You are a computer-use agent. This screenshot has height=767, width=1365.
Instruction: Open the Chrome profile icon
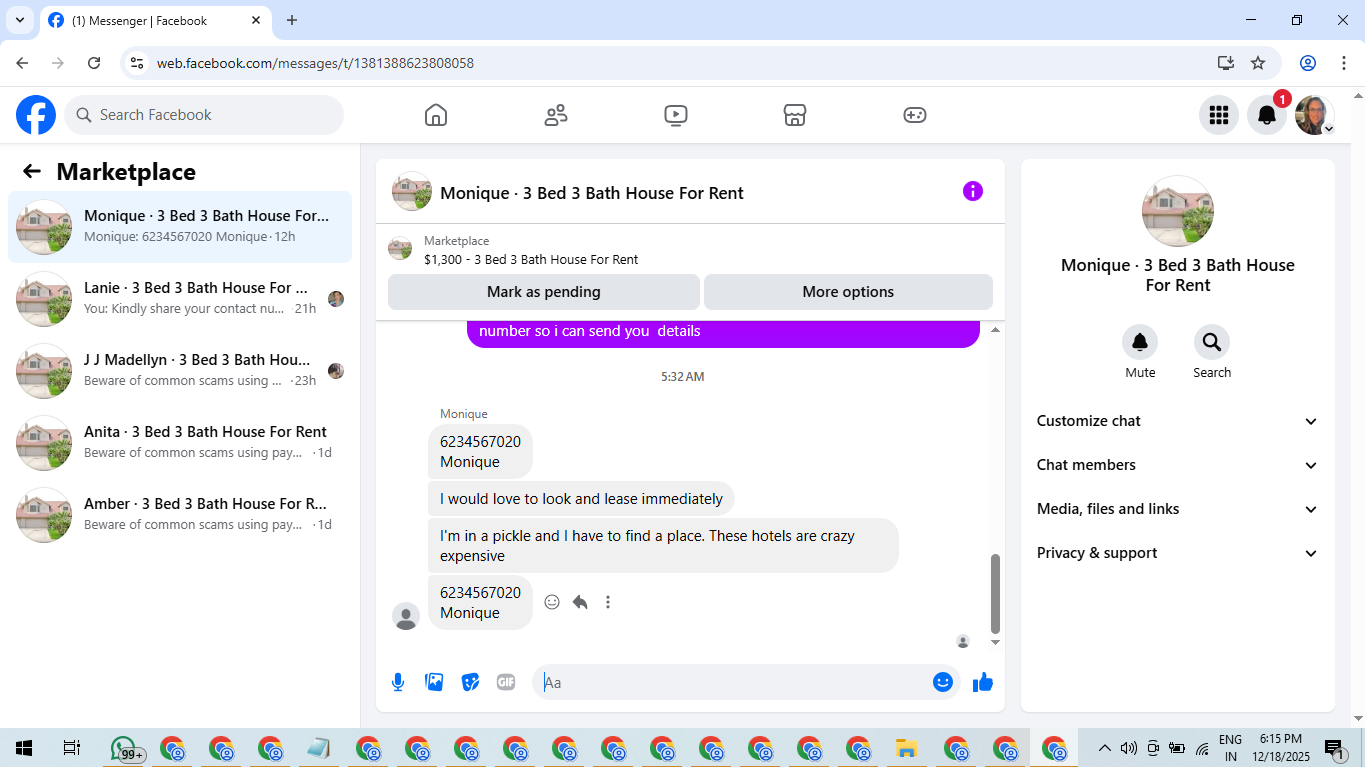tap(1308, 63)
